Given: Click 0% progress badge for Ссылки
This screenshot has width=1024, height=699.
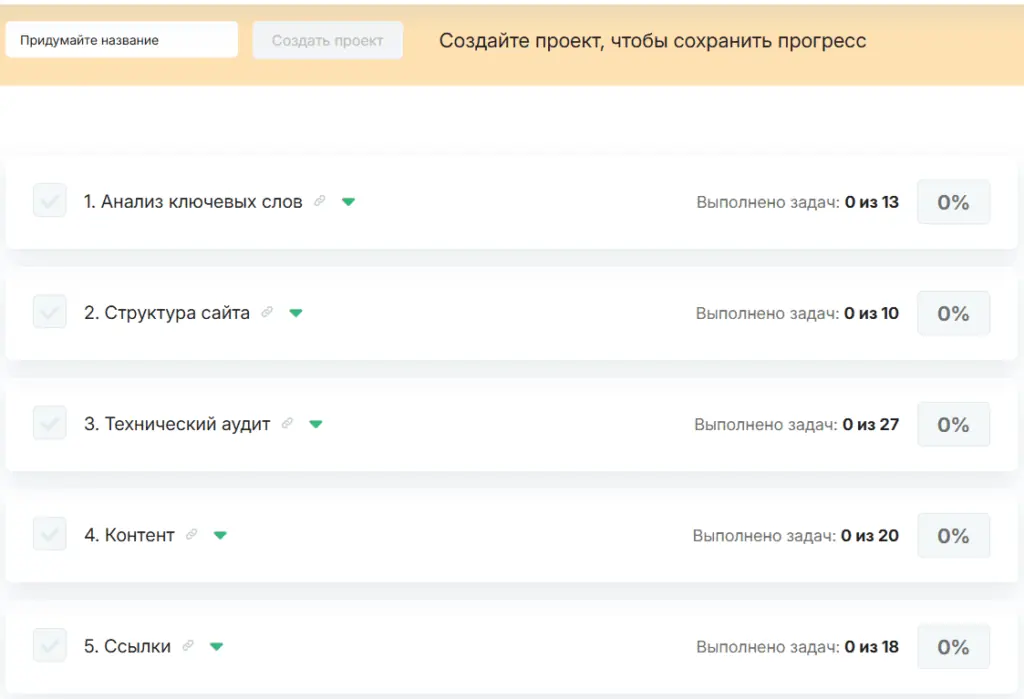Looking at the screenshot, I should click(953, 647).
